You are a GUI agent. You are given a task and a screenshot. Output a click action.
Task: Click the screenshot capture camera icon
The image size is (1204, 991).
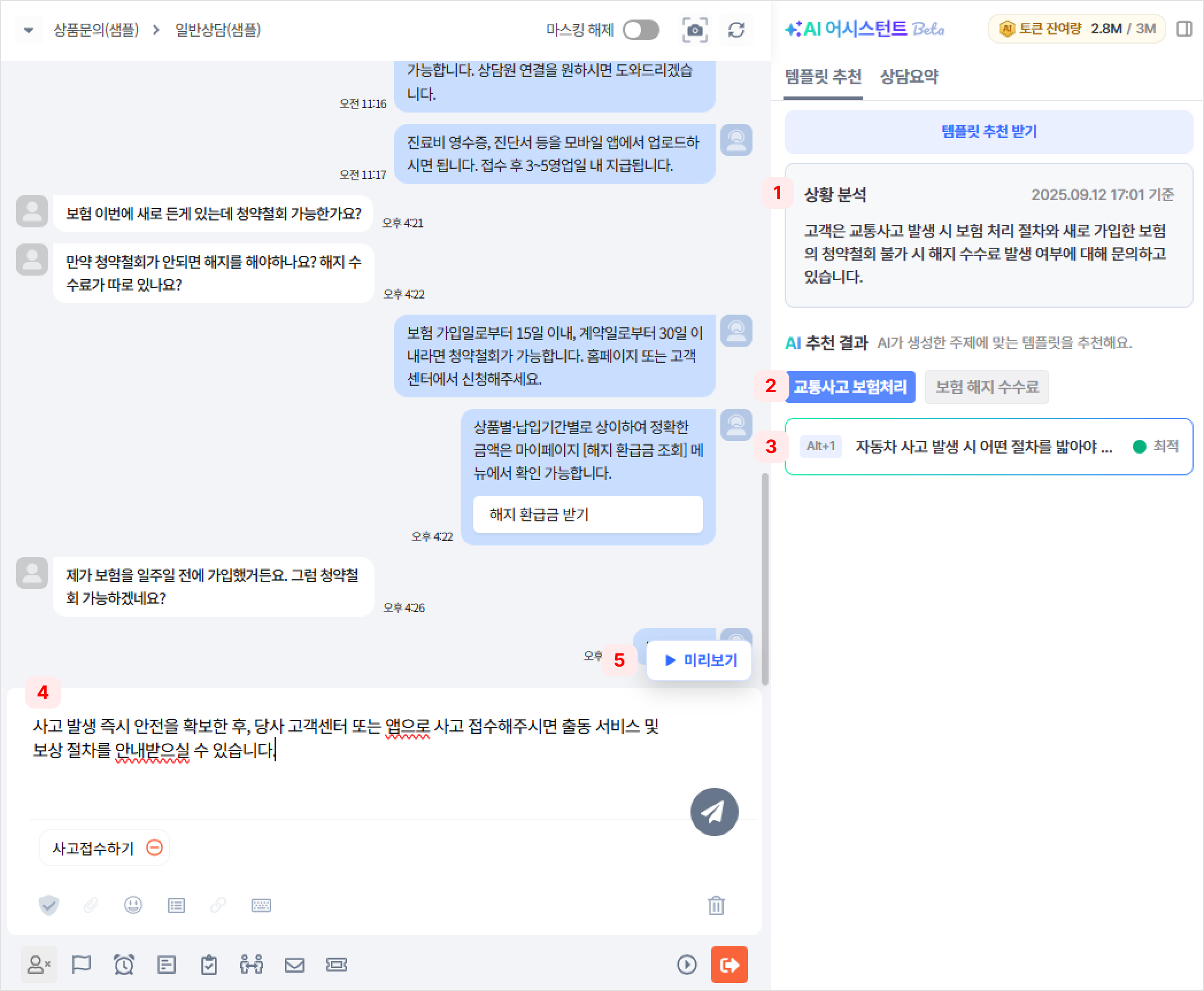694,30
